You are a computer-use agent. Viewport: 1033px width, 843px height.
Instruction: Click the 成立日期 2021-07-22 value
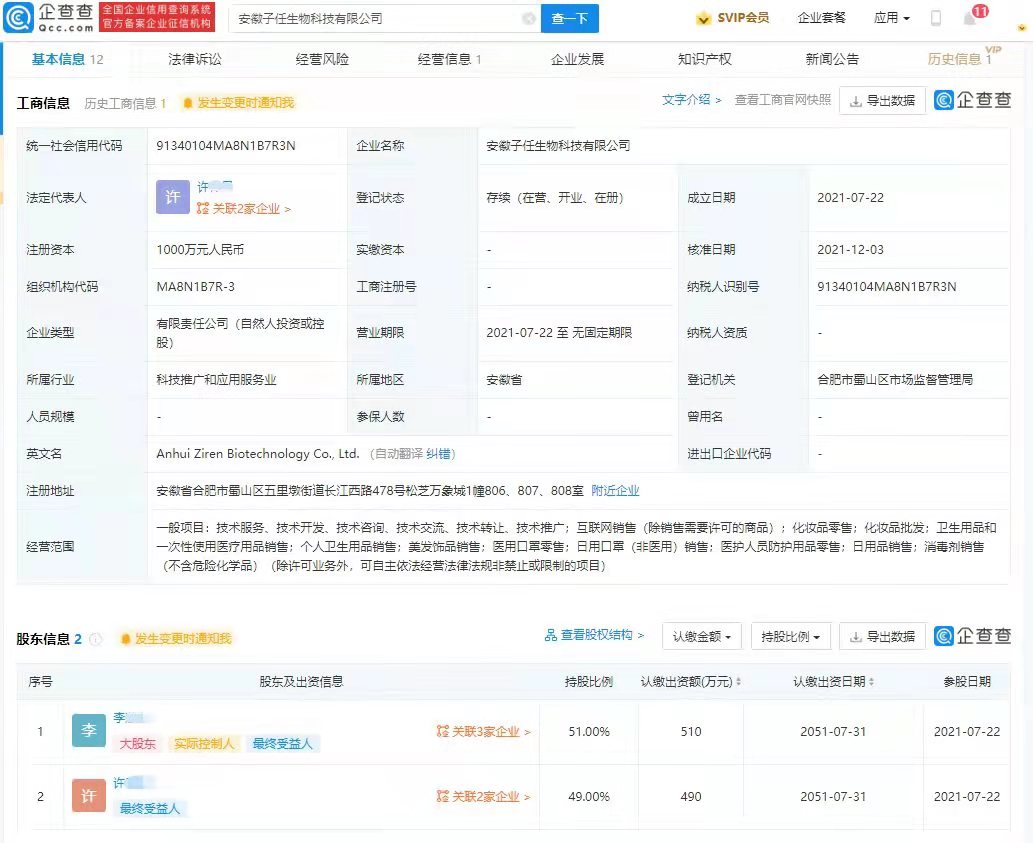(x=851, y=198)
